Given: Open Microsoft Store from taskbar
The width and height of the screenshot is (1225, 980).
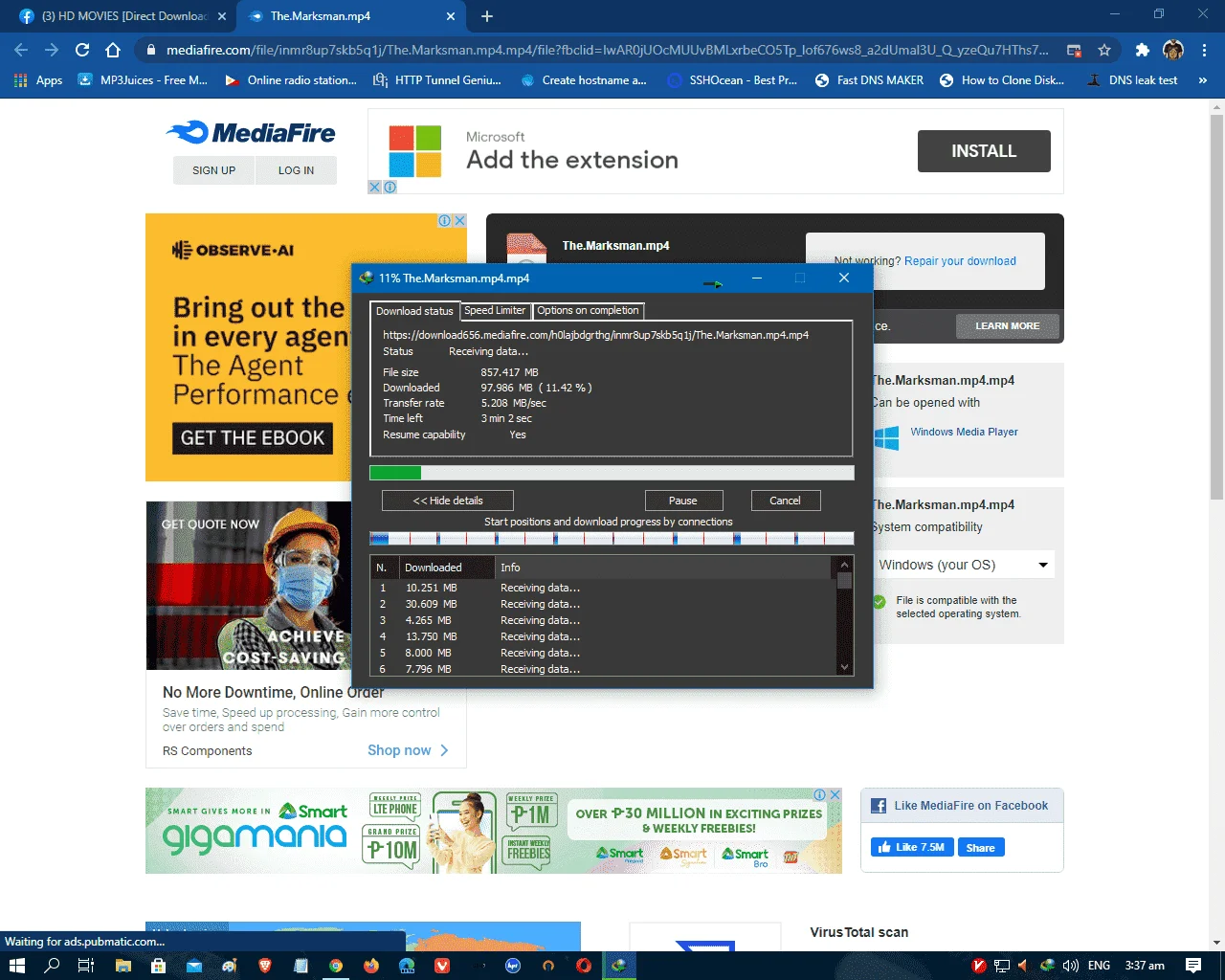Looking at the screenshot, I should pyautogui.click(x=158, y=966).
